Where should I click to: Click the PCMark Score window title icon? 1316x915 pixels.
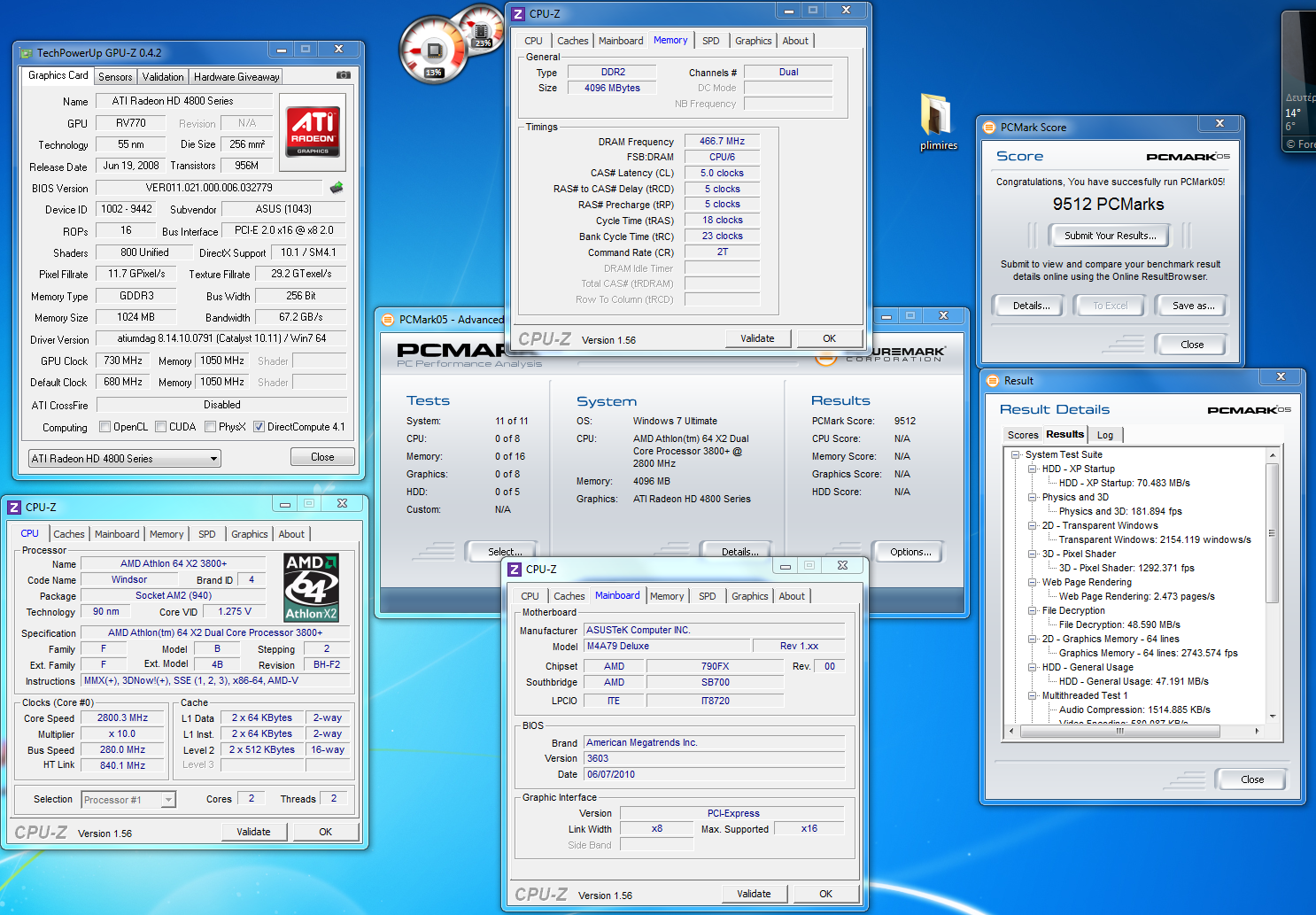(x=989, y=128)
